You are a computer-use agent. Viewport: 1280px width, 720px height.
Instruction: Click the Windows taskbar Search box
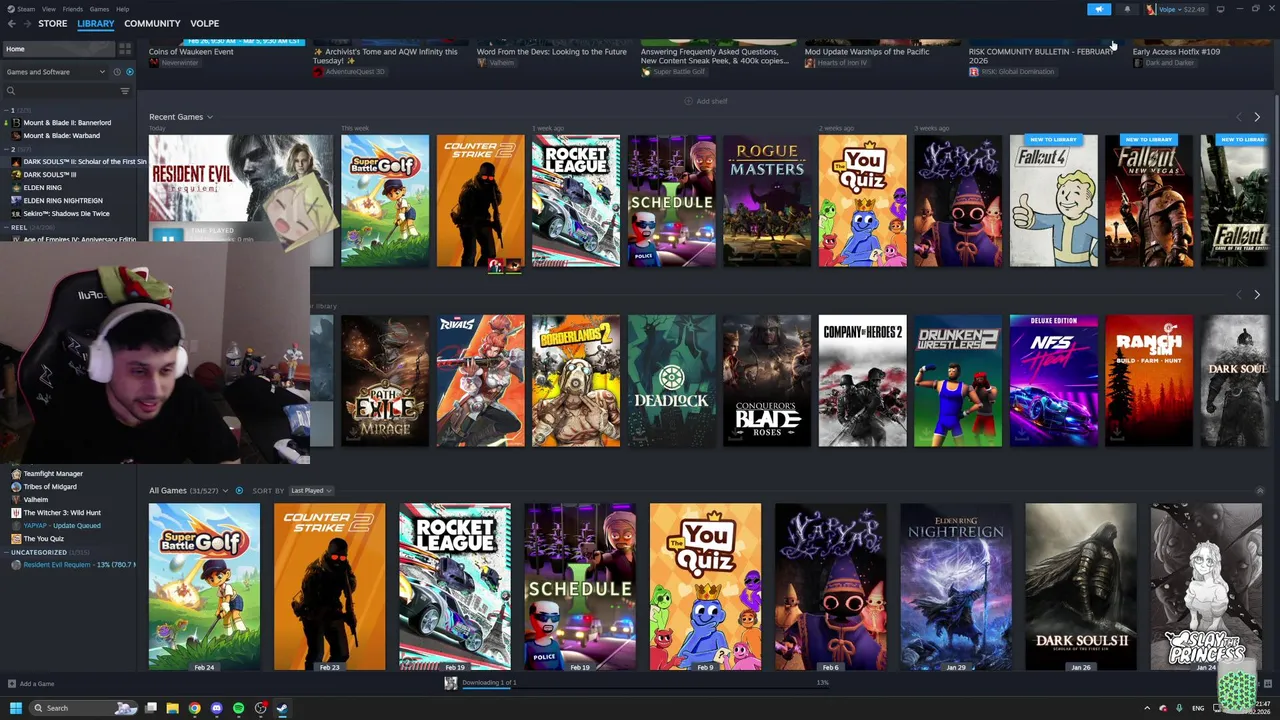click(85, 708)
